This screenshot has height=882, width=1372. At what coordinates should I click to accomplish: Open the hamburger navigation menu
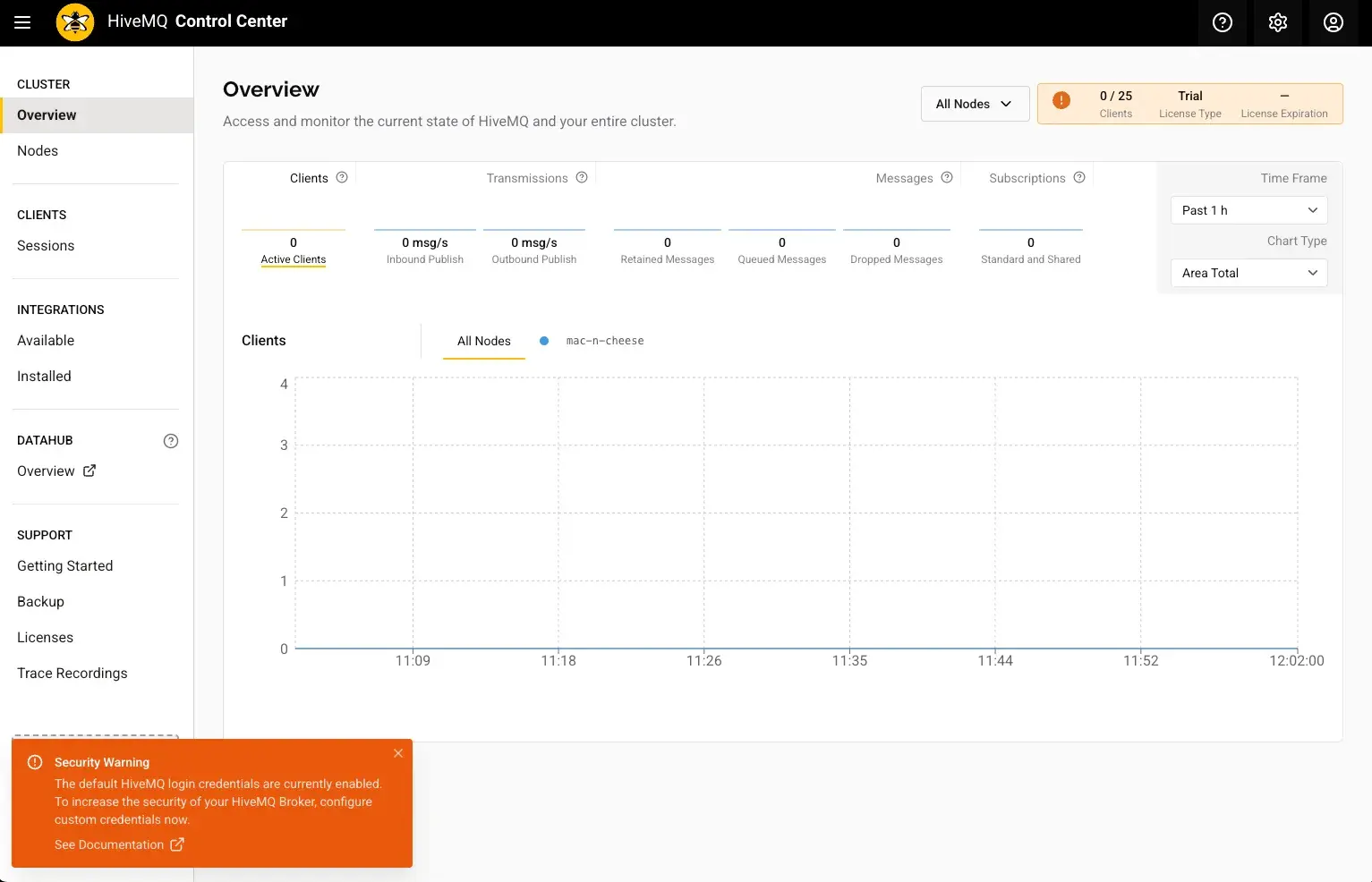coord(22,22)
